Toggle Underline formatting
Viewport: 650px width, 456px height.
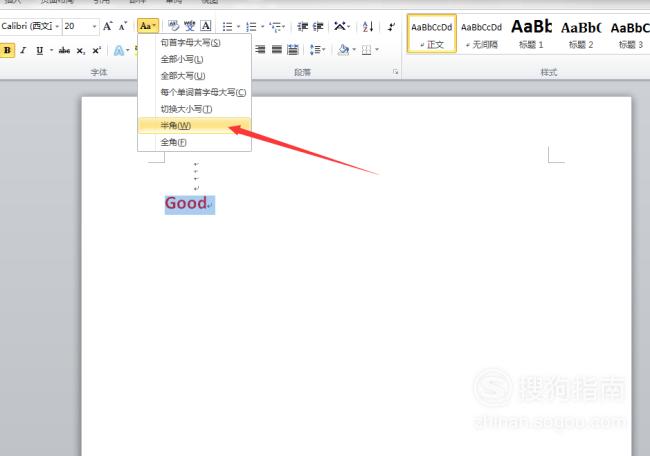tap(39, 50)
